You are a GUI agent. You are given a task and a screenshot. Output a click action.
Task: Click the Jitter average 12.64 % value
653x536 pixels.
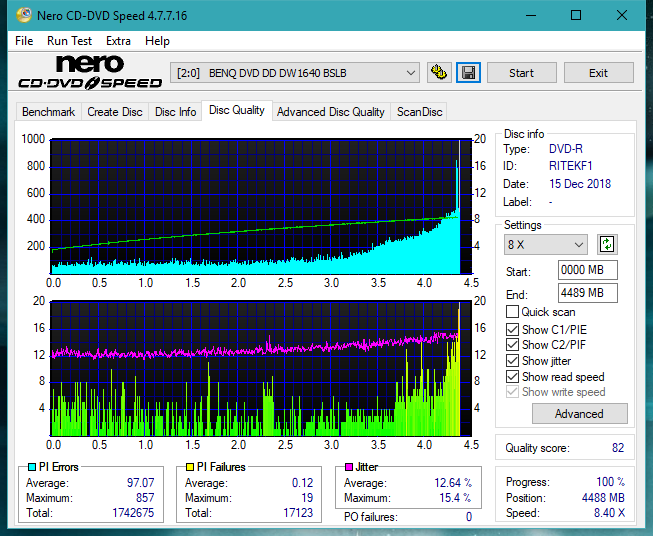453,483
